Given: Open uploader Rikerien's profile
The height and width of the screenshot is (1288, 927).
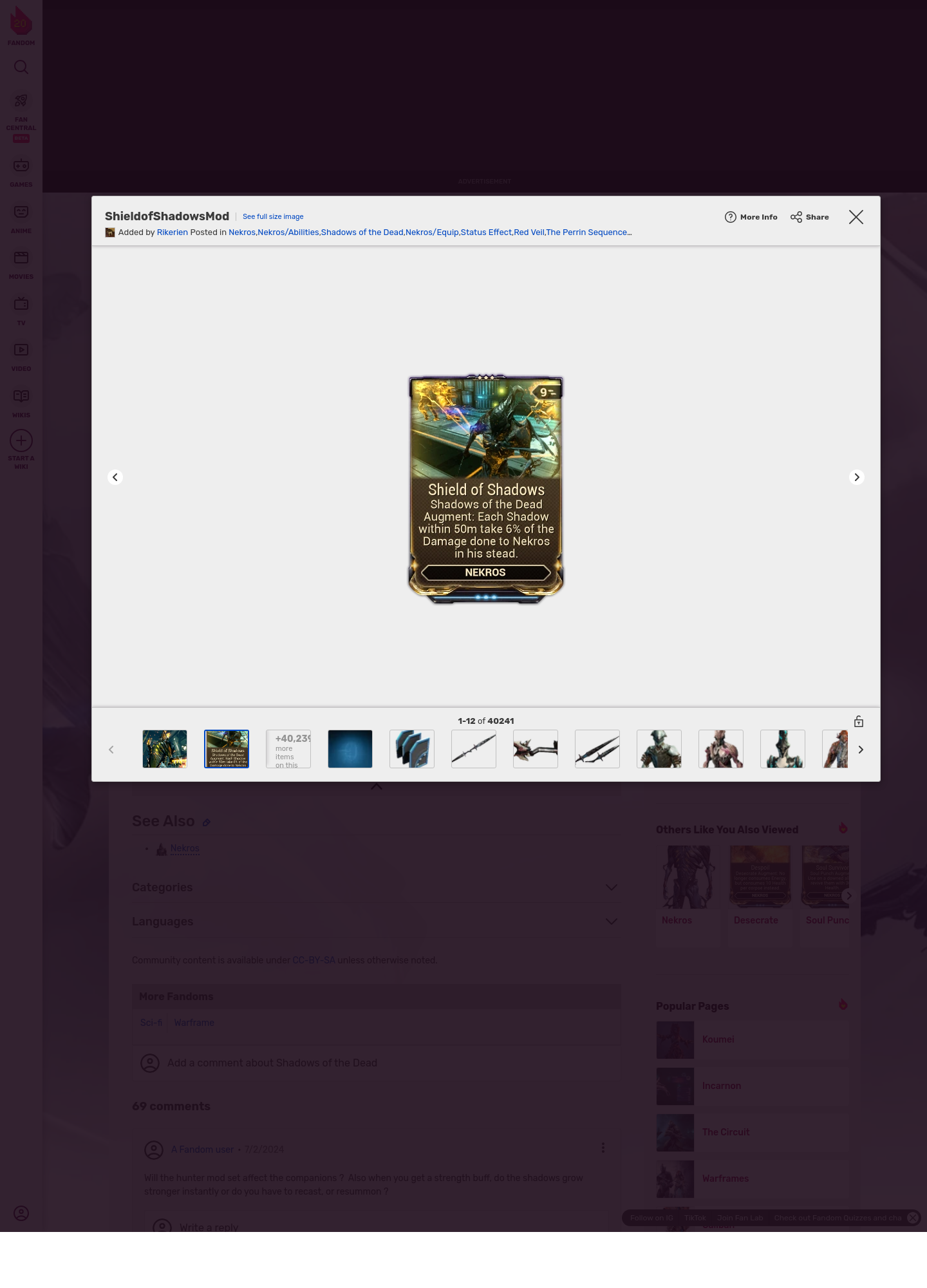Looking at the screenshot, I should pyautogui.click(x=173, y=232).
